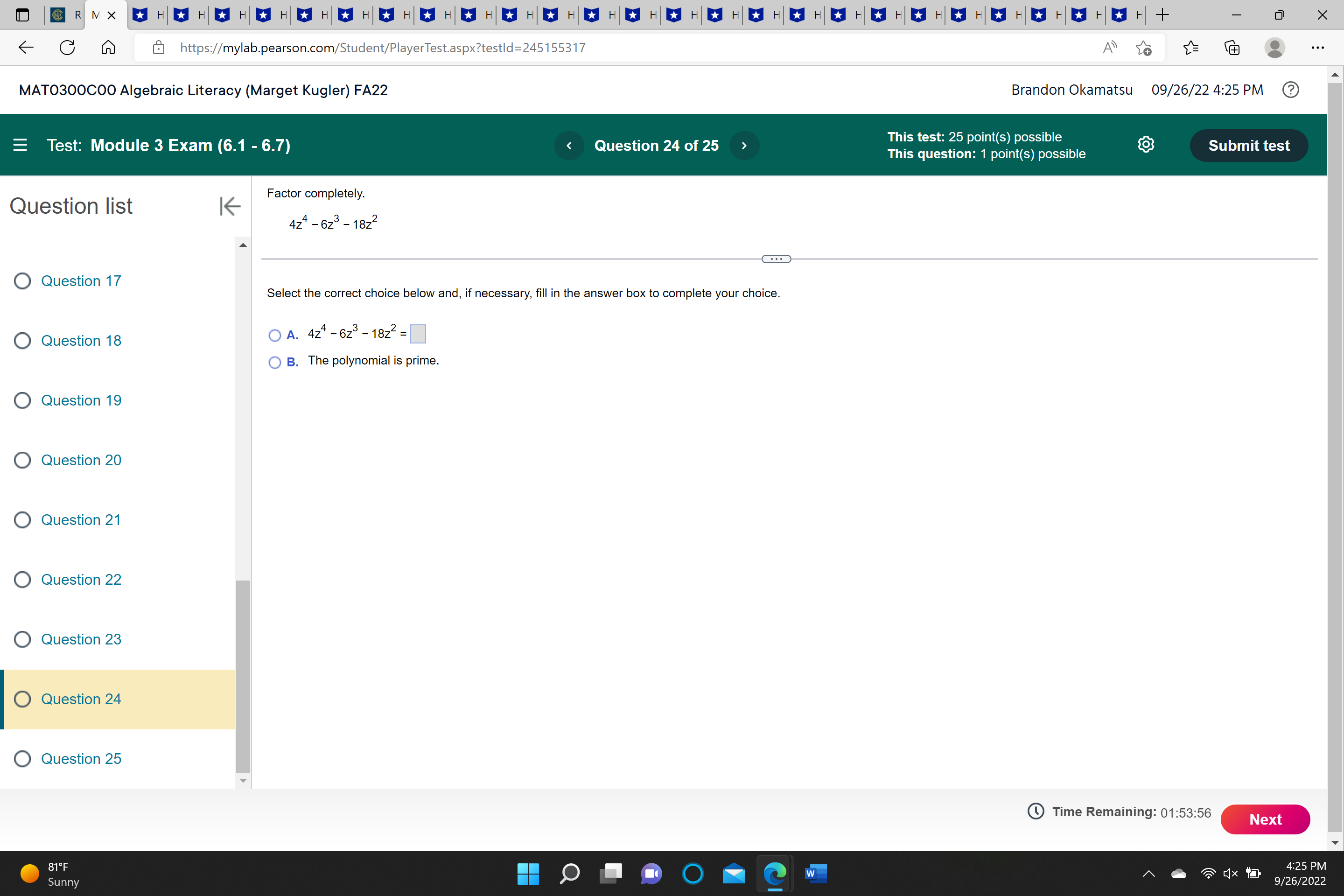Image resolution: width=1344 pixels, height=896 pixels.
Task: Collapse the Question list panel
Action: pos(230,206)
